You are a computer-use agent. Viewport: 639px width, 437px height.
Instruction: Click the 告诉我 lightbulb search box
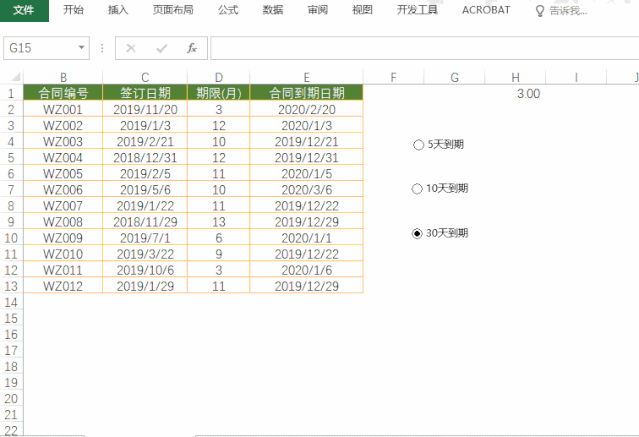(x=561, y=11)
